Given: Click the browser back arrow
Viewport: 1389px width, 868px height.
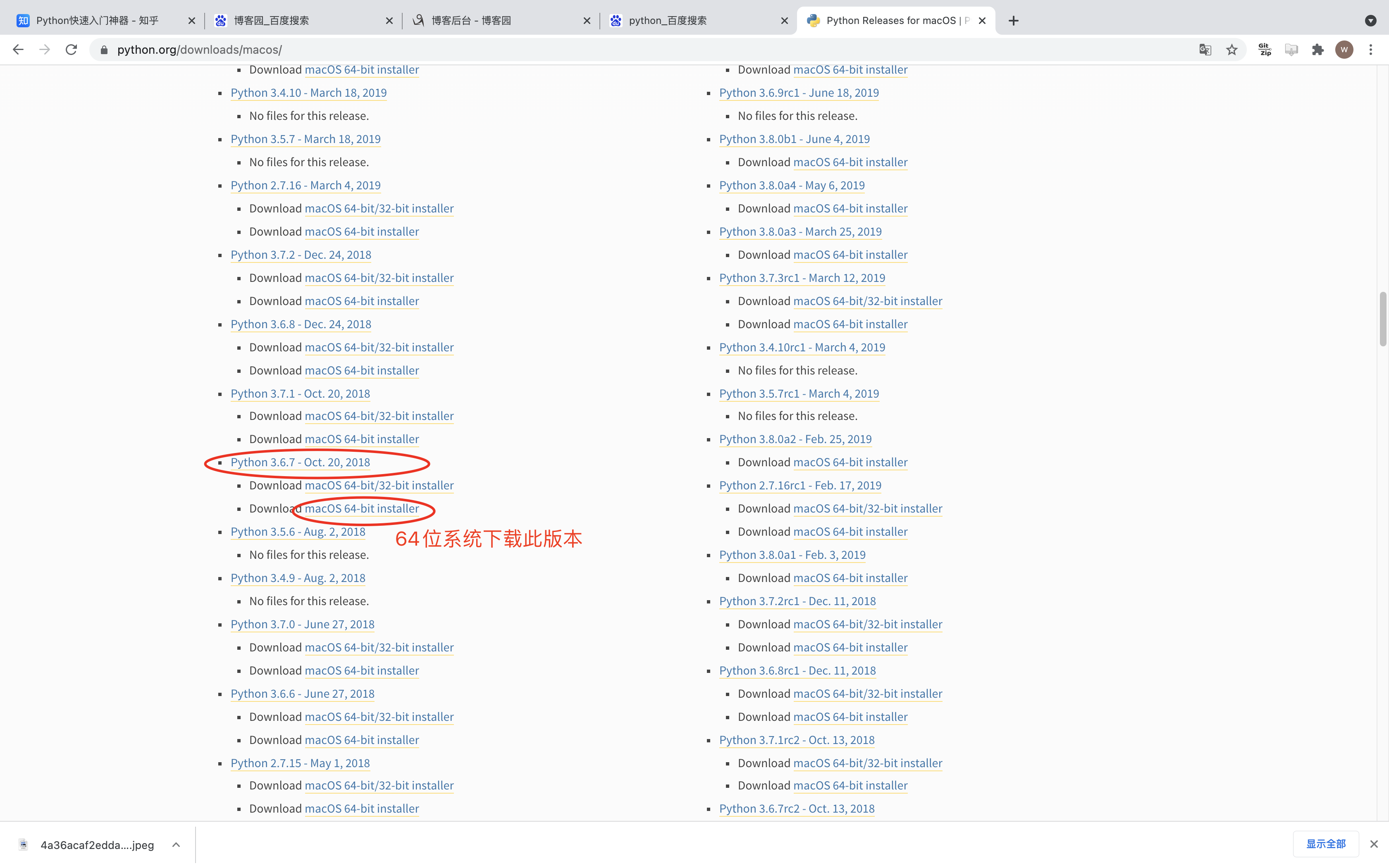Looking at the screenshot, I should [x=18, y=50].
